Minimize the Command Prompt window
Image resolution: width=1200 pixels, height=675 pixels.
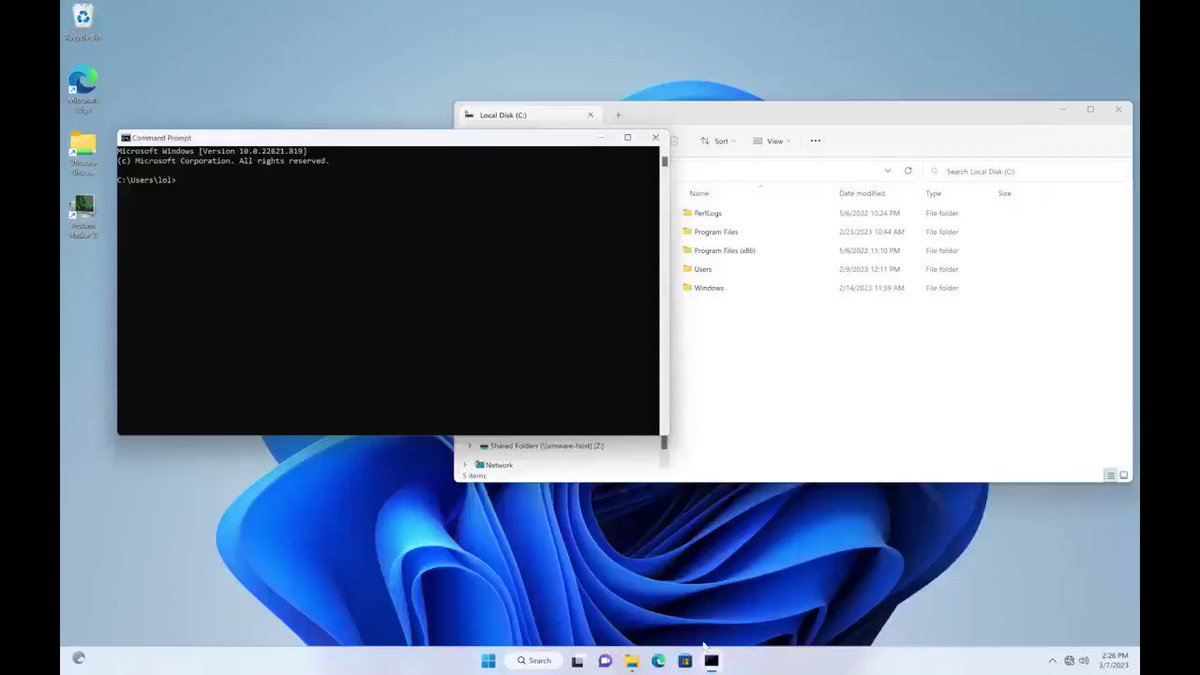pyautogui.click(x=601, y=137)
